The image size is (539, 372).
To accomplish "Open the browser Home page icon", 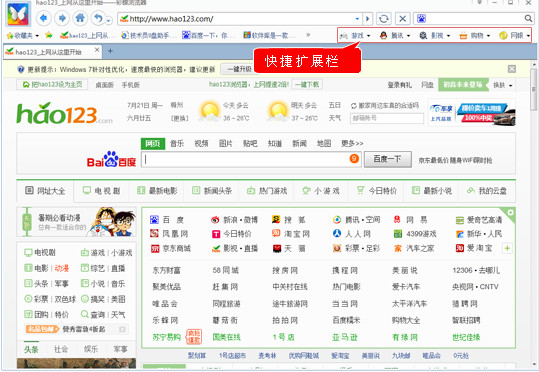I will tap(80, 18).
